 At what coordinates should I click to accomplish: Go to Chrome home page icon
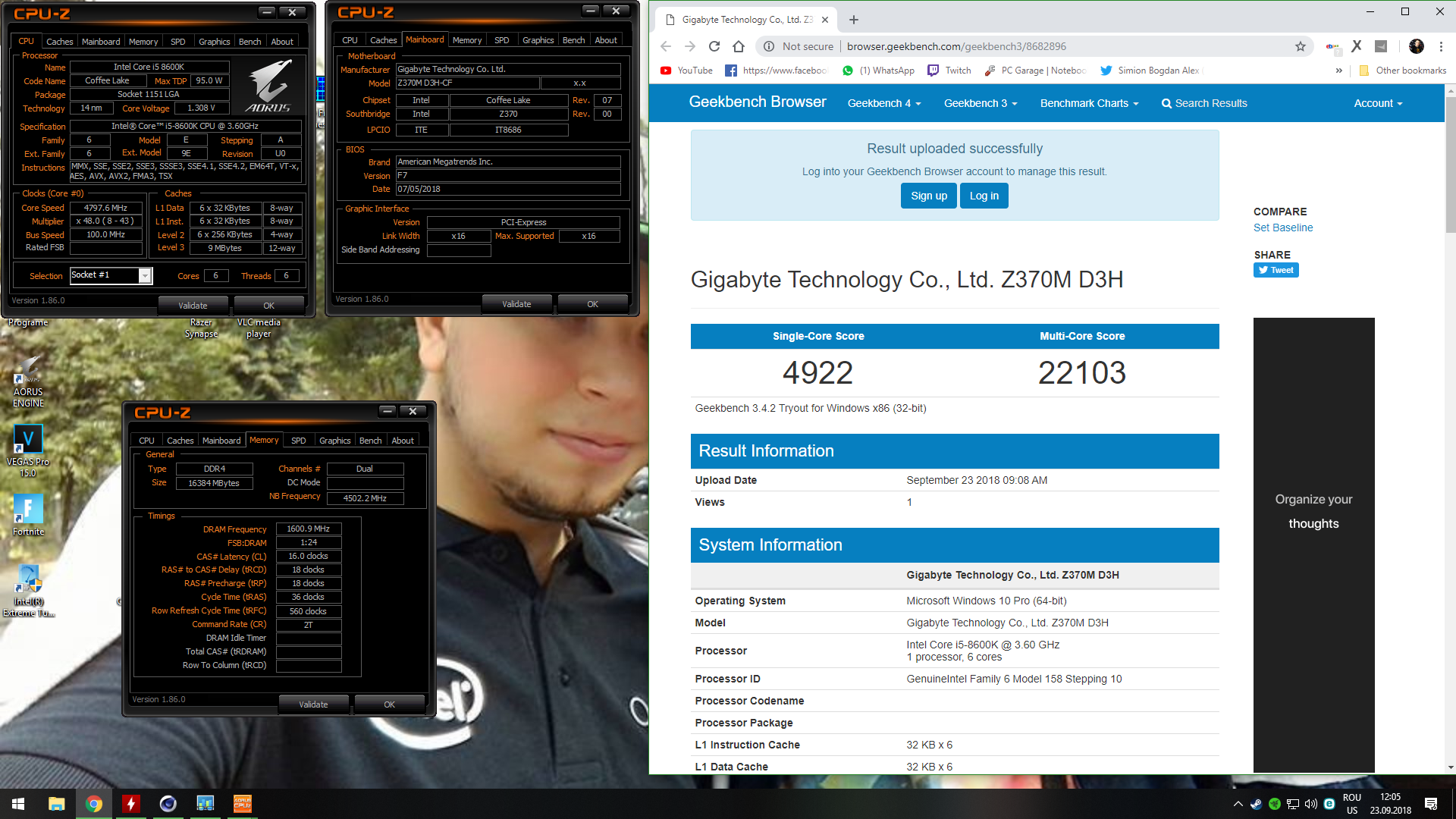click(x=739, y=46)
